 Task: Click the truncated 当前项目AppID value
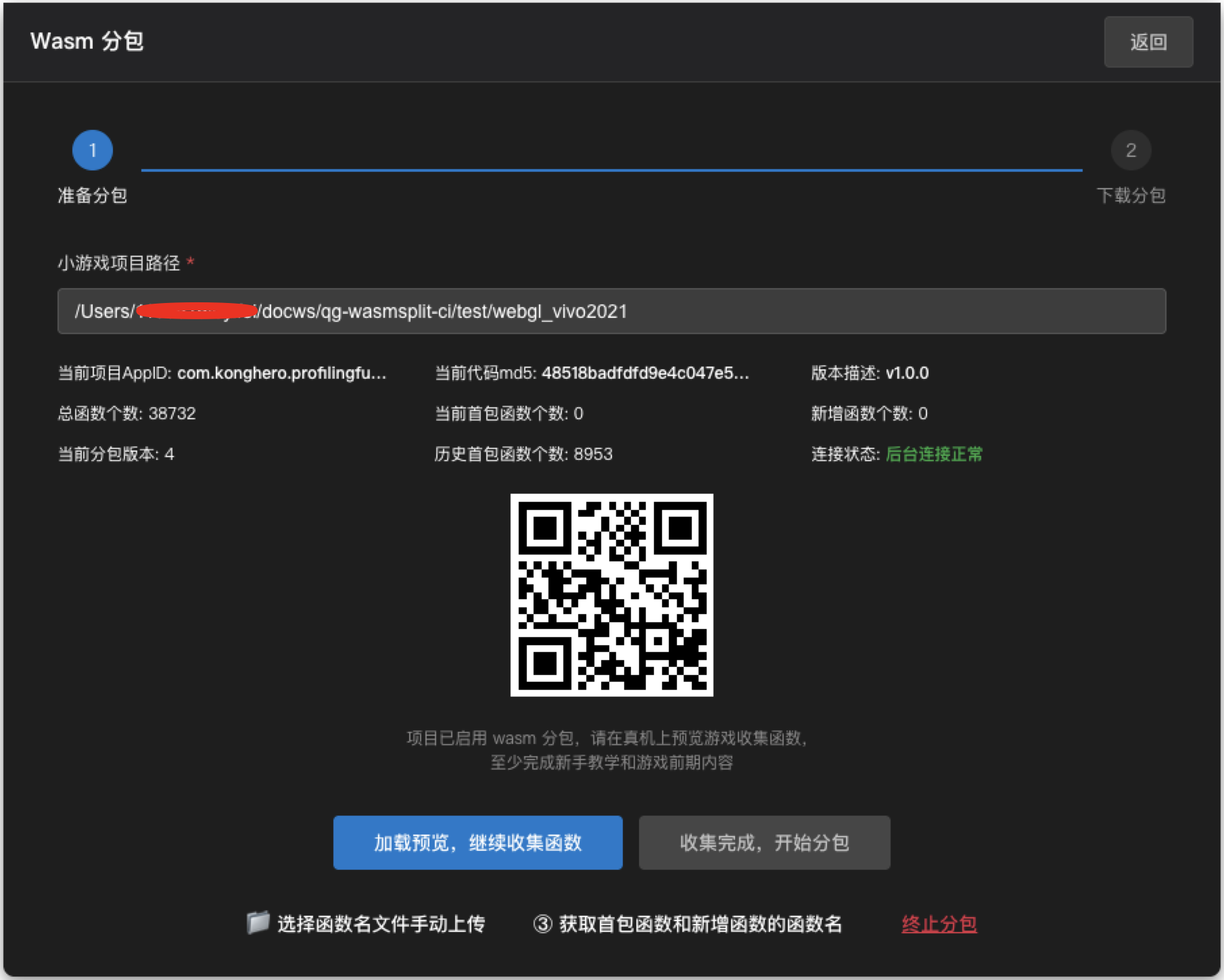pyautogui.click(x=281, y=373)
